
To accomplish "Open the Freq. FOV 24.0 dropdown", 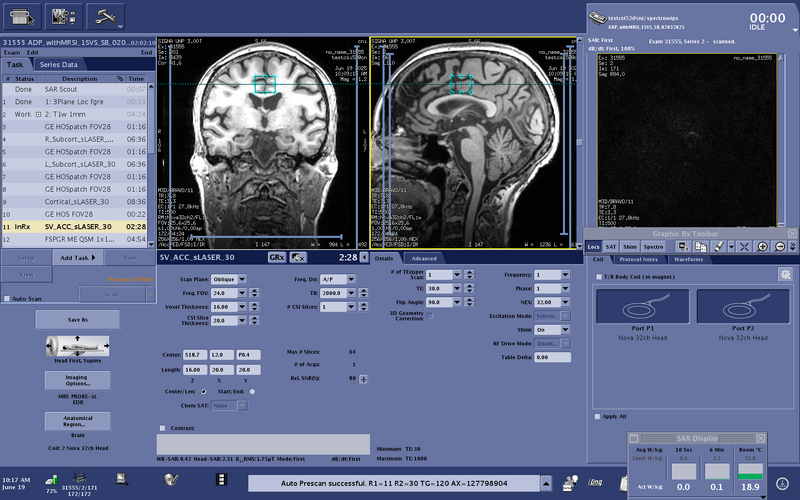I will click(242, 293).
